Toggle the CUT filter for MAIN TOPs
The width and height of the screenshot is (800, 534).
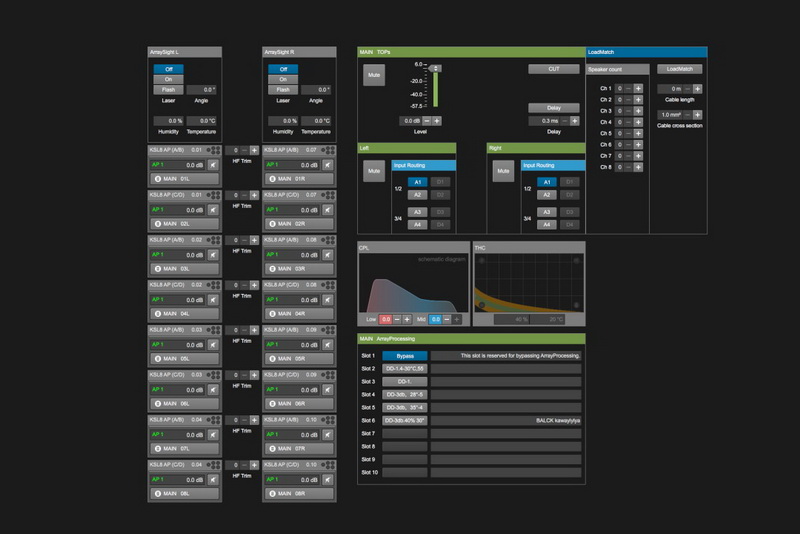point(554,69)
